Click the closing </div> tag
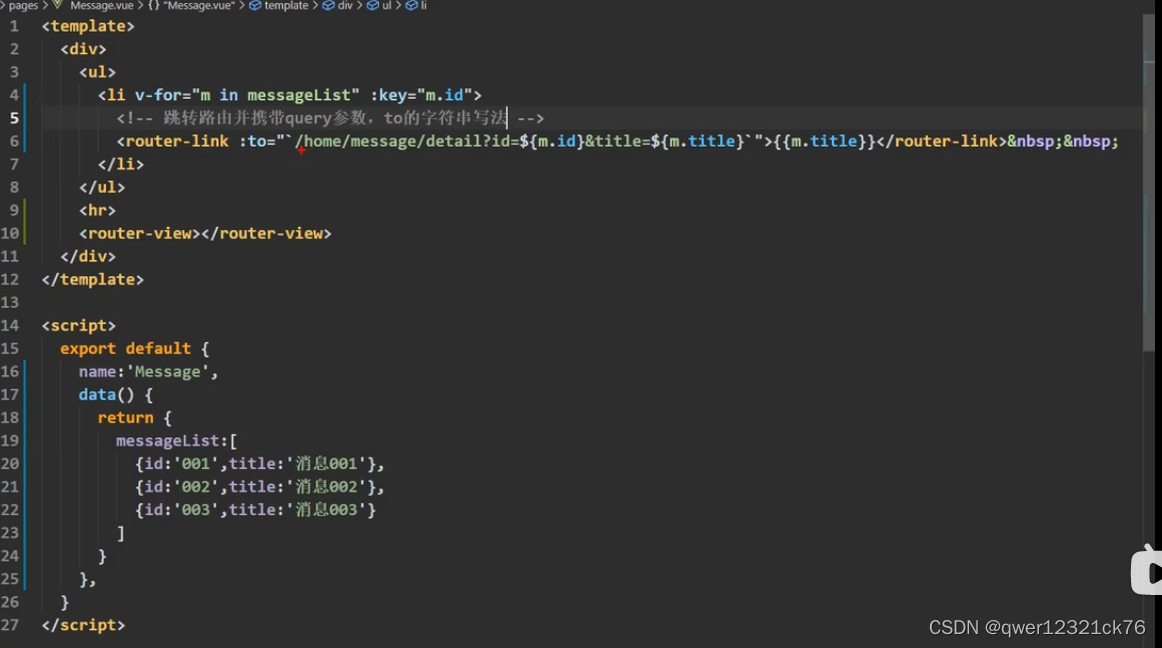Viewport: 1162px width, 648px height. coord(88,256)
